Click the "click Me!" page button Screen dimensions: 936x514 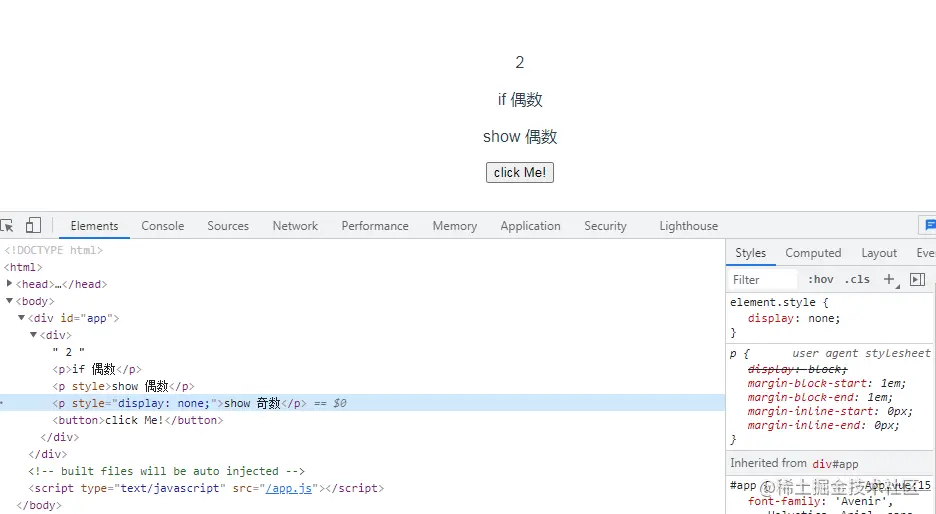pos(519,173)
